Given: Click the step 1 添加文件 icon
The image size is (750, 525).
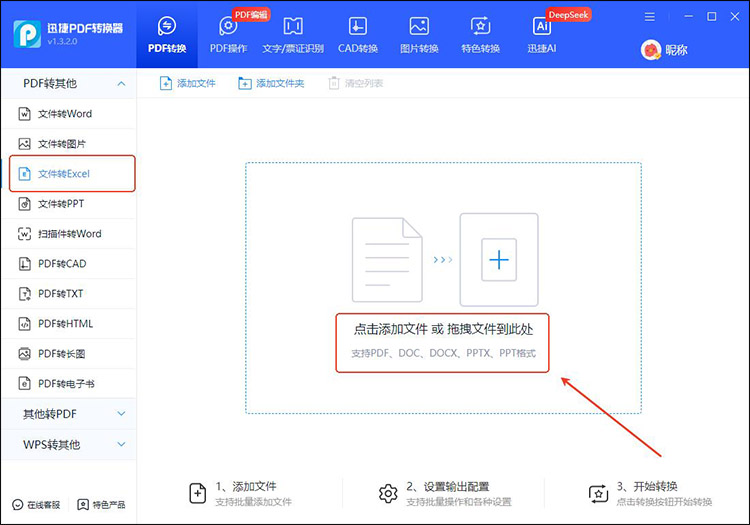Looking at the screenshot, I should (x=198, y=493).
